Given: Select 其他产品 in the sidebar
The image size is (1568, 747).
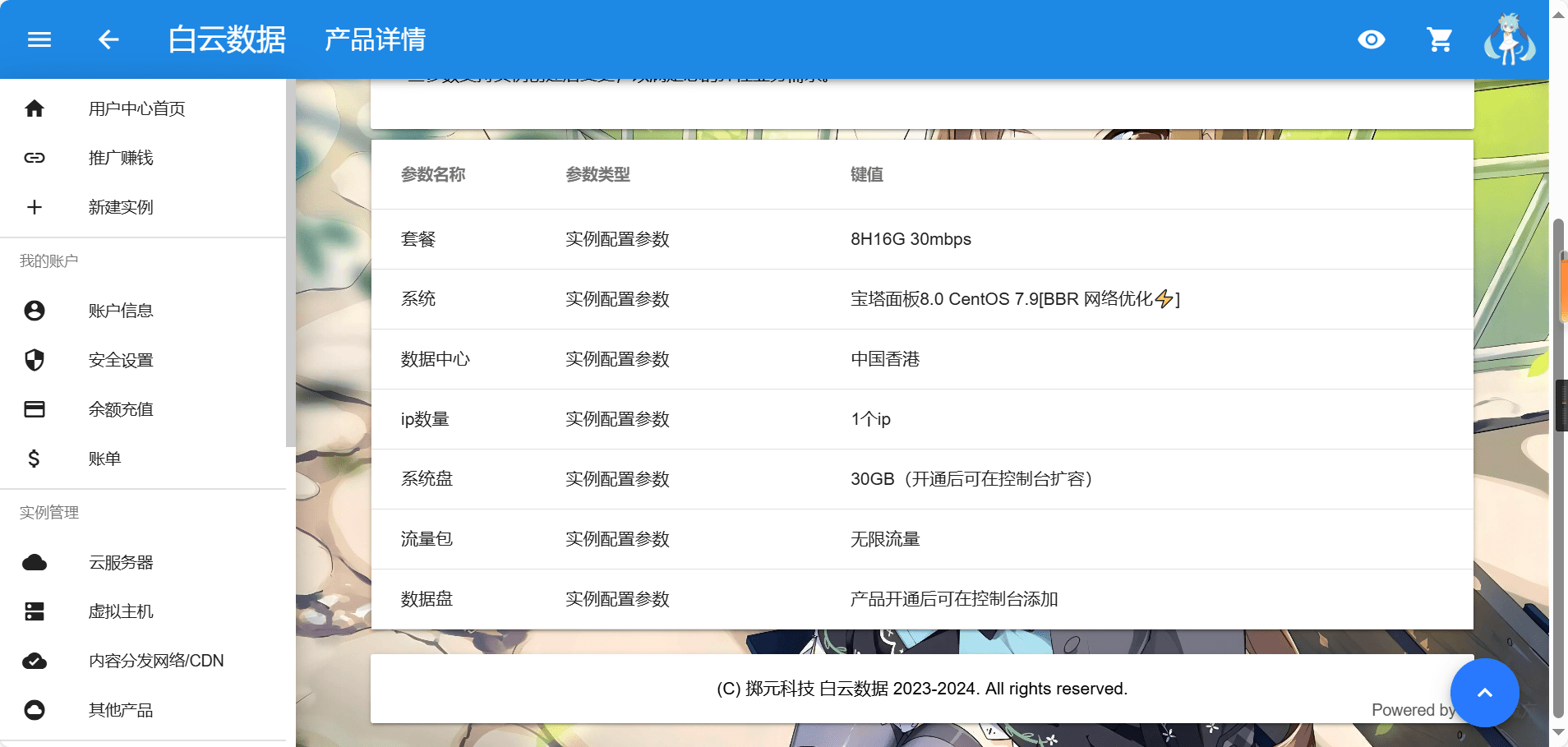Looking at the screenshot, I should click(x=121, y=710).
